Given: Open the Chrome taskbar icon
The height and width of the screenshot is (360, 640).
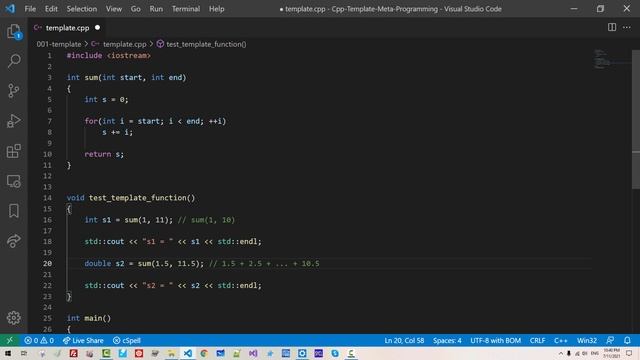Looking at the screenshot, I should (x=204, y=353).
